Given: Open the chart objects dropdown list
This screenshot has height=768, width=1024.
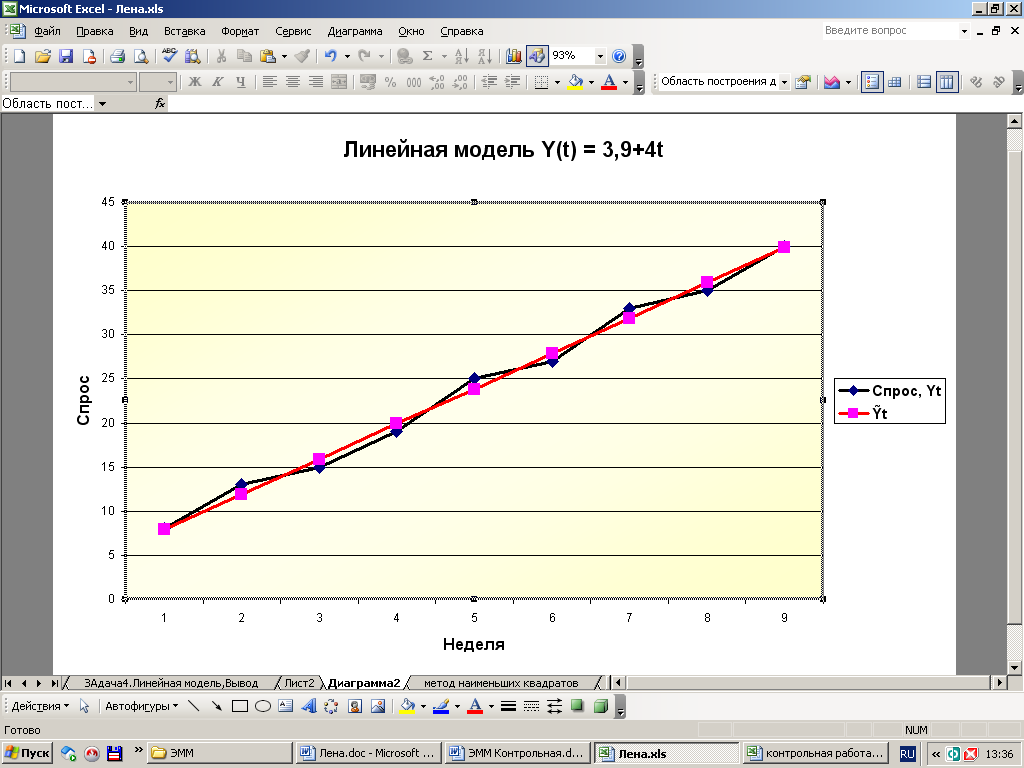Looking at the screenshot, I should coord(784,83).
